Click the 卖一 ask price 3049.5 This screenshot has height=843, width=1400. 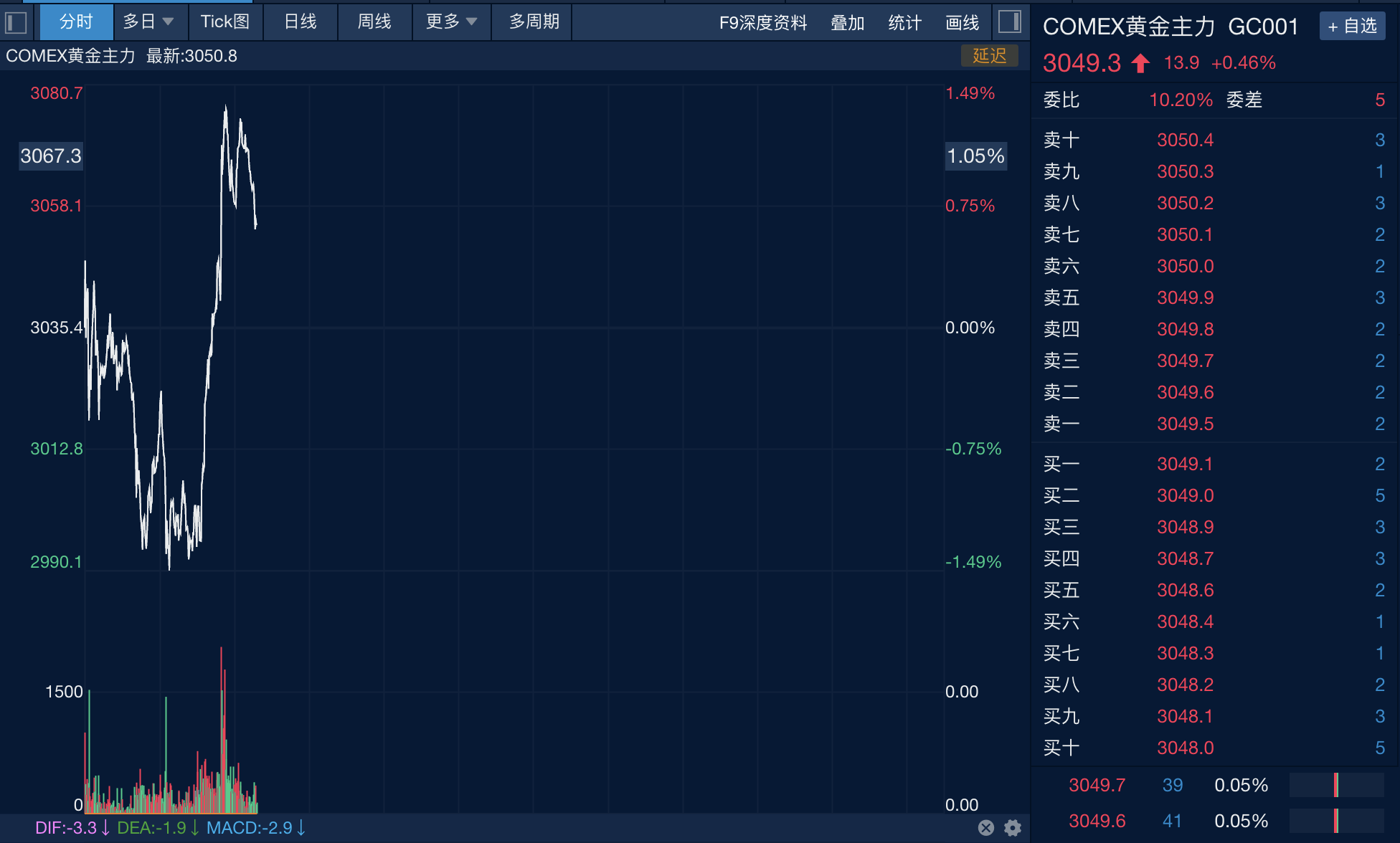(x=1185, y=424)
